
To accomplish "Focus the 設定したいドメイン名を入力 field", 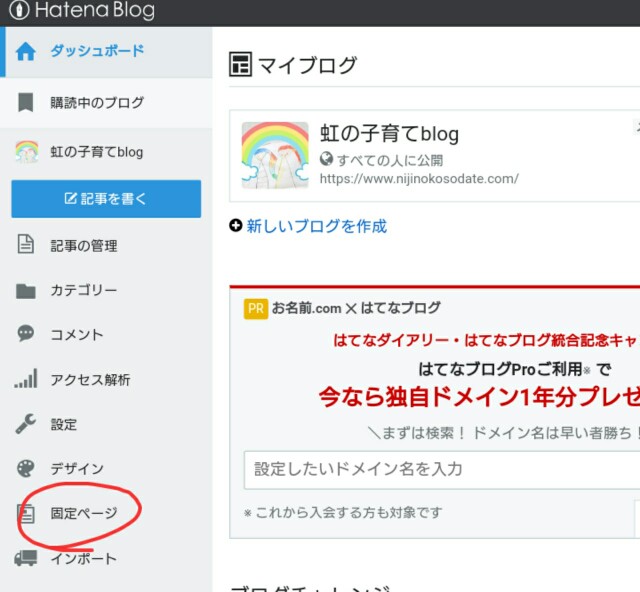I will point(442,470).
